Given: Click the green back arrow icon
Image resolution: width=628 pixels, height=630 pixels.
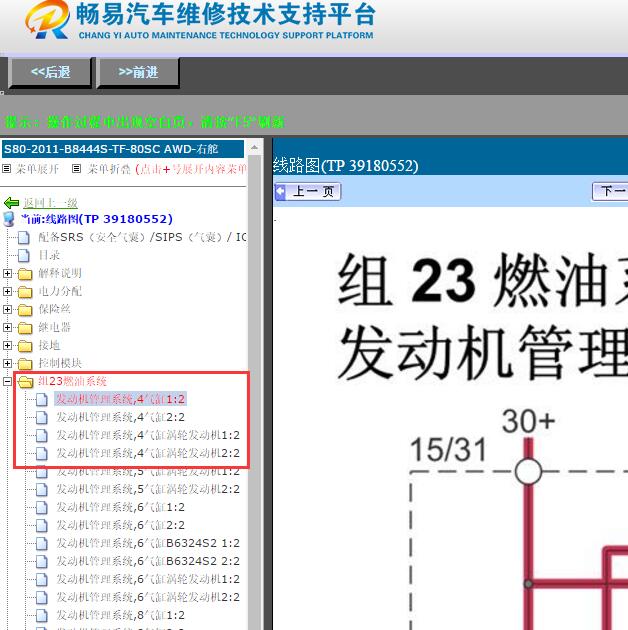Looking at the screenshot, I should click(x=11, y=203).
